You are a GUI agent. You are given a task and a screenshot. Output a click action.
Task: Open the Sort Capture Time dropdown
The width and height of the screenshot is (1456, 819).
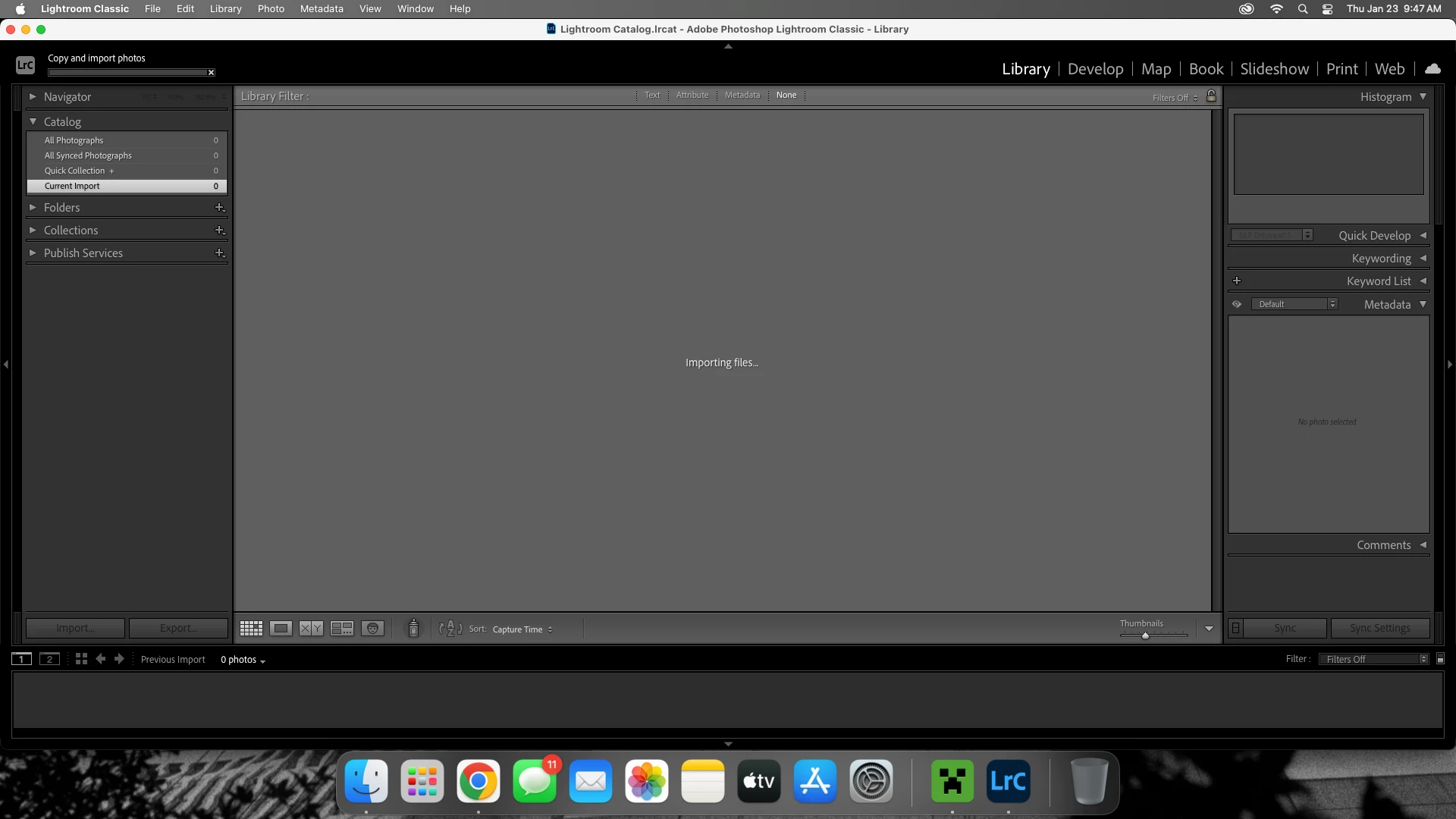coord(522,629)
